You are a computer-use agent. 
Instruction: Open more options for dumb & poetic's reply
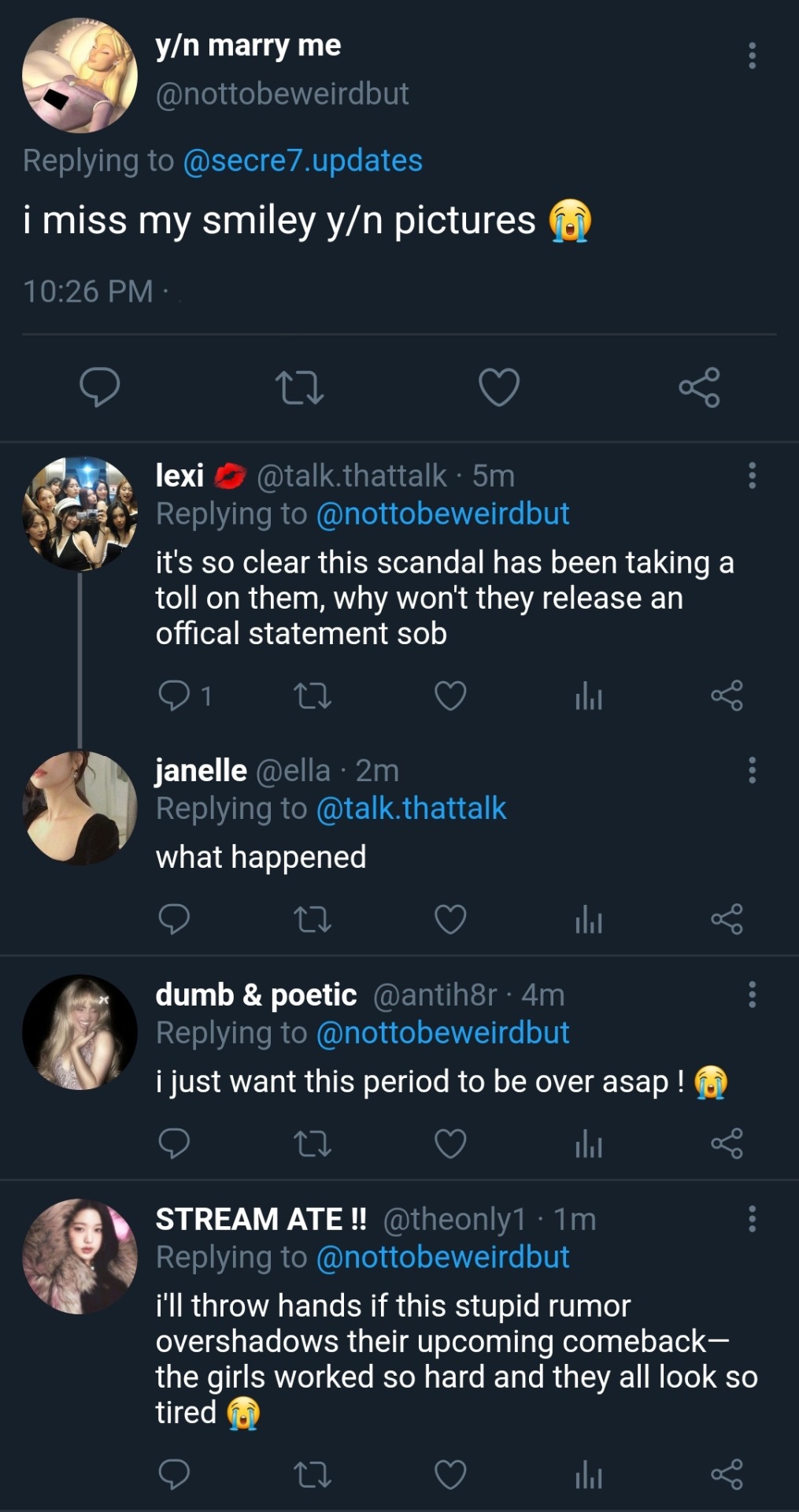pos(753,995)
